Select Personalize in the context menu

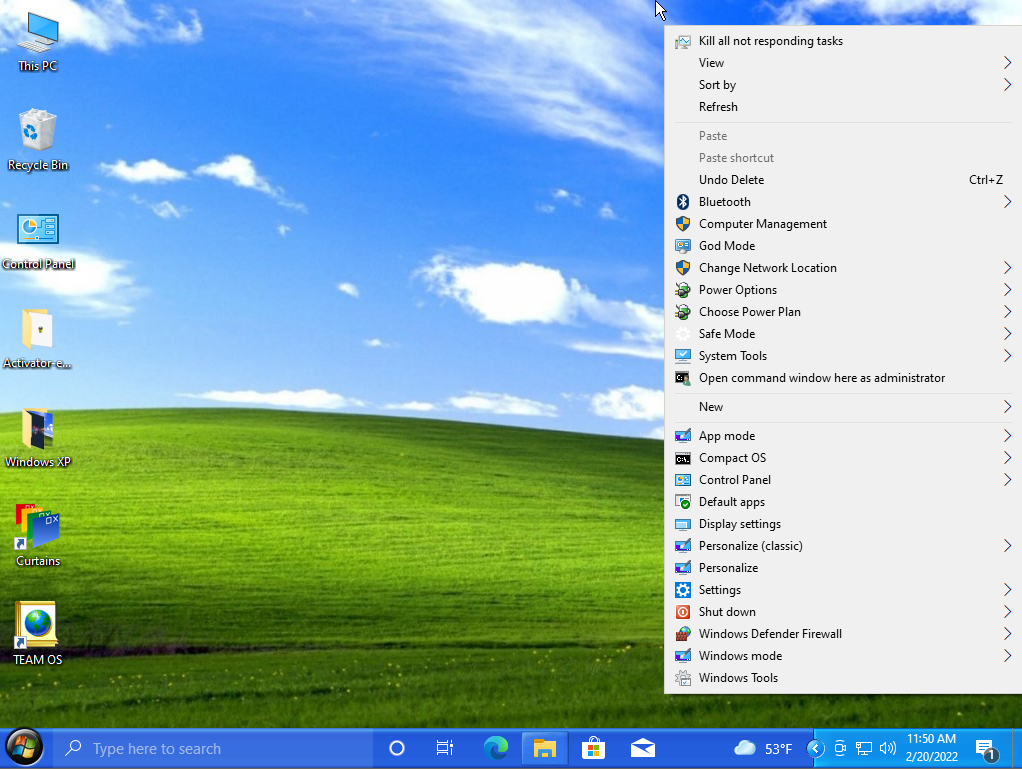[x=843, y=568]
